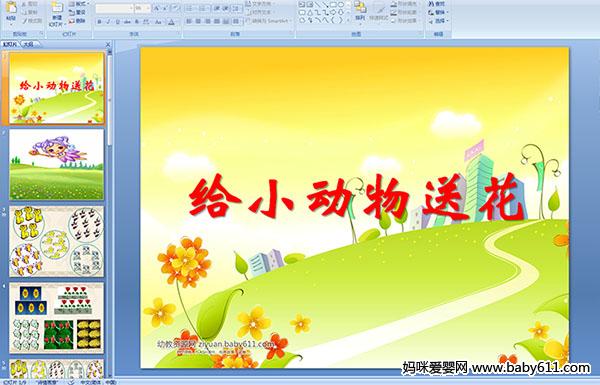
Task: Click the Arrange icon in the drawing group
Action: [x=360, y=11]
